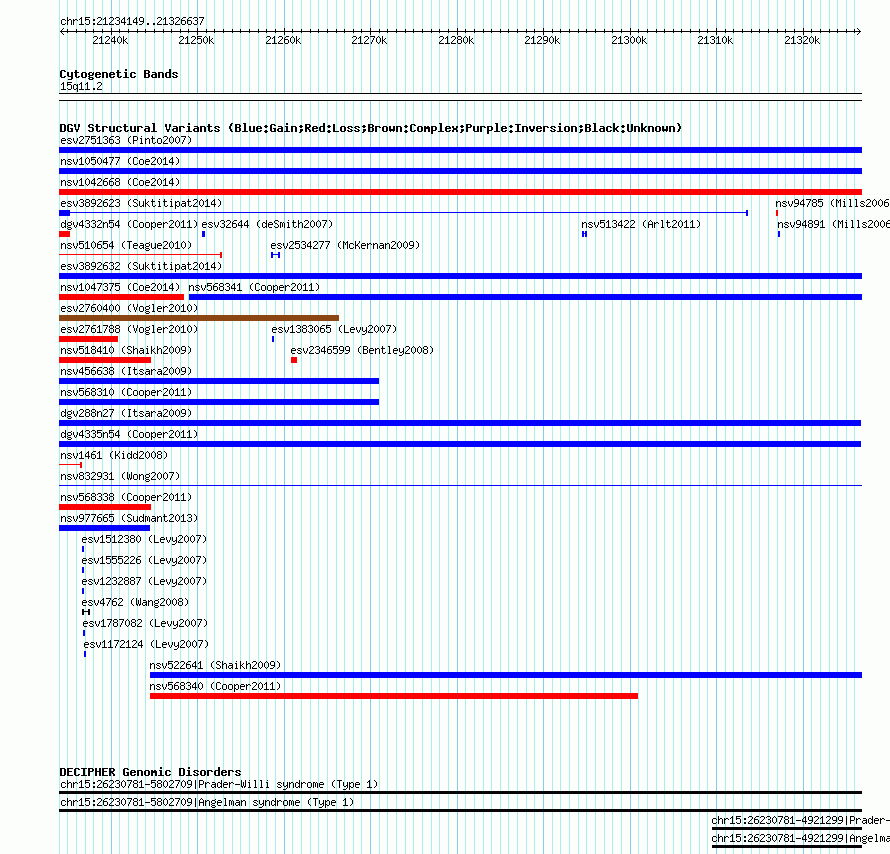Click the esv2346599 (Bentley2008) label

click(362, 350)
